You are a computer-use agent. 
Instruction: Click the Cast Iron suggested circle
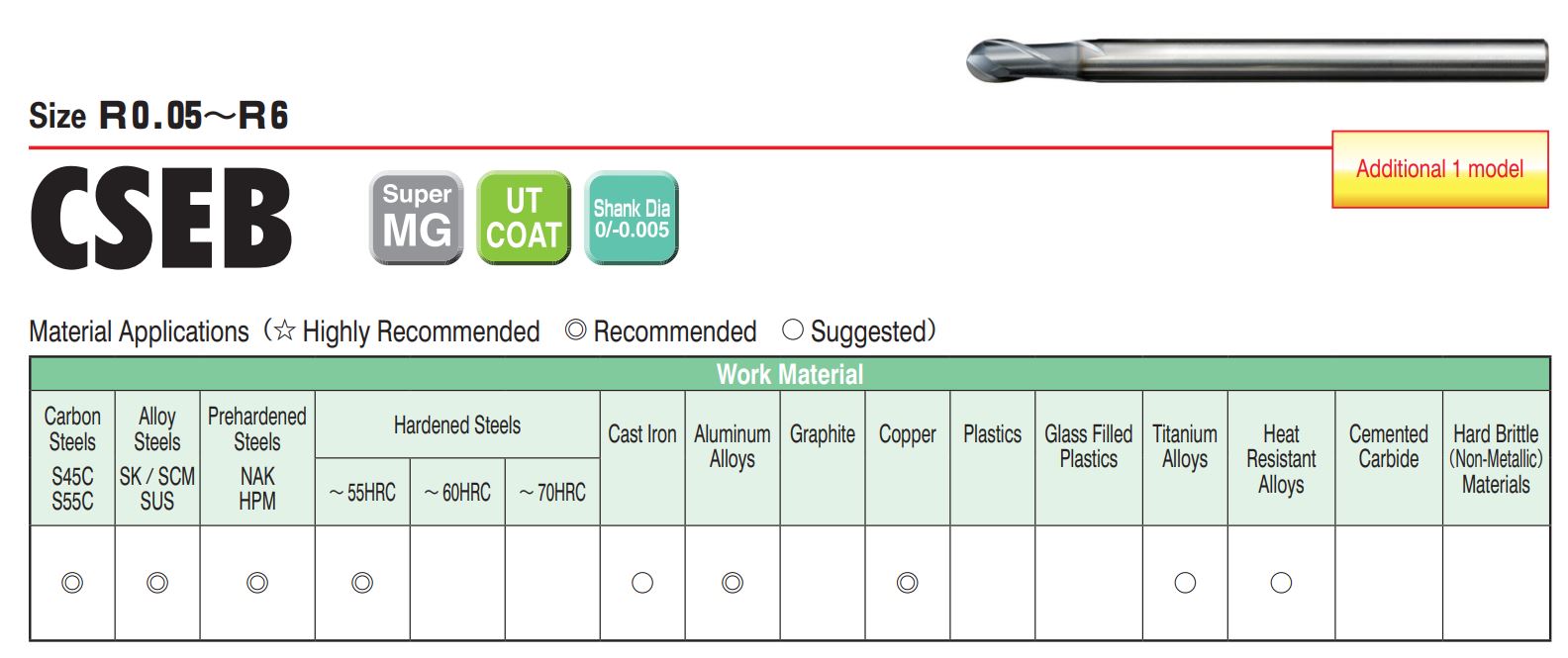(x=642, y=583)
